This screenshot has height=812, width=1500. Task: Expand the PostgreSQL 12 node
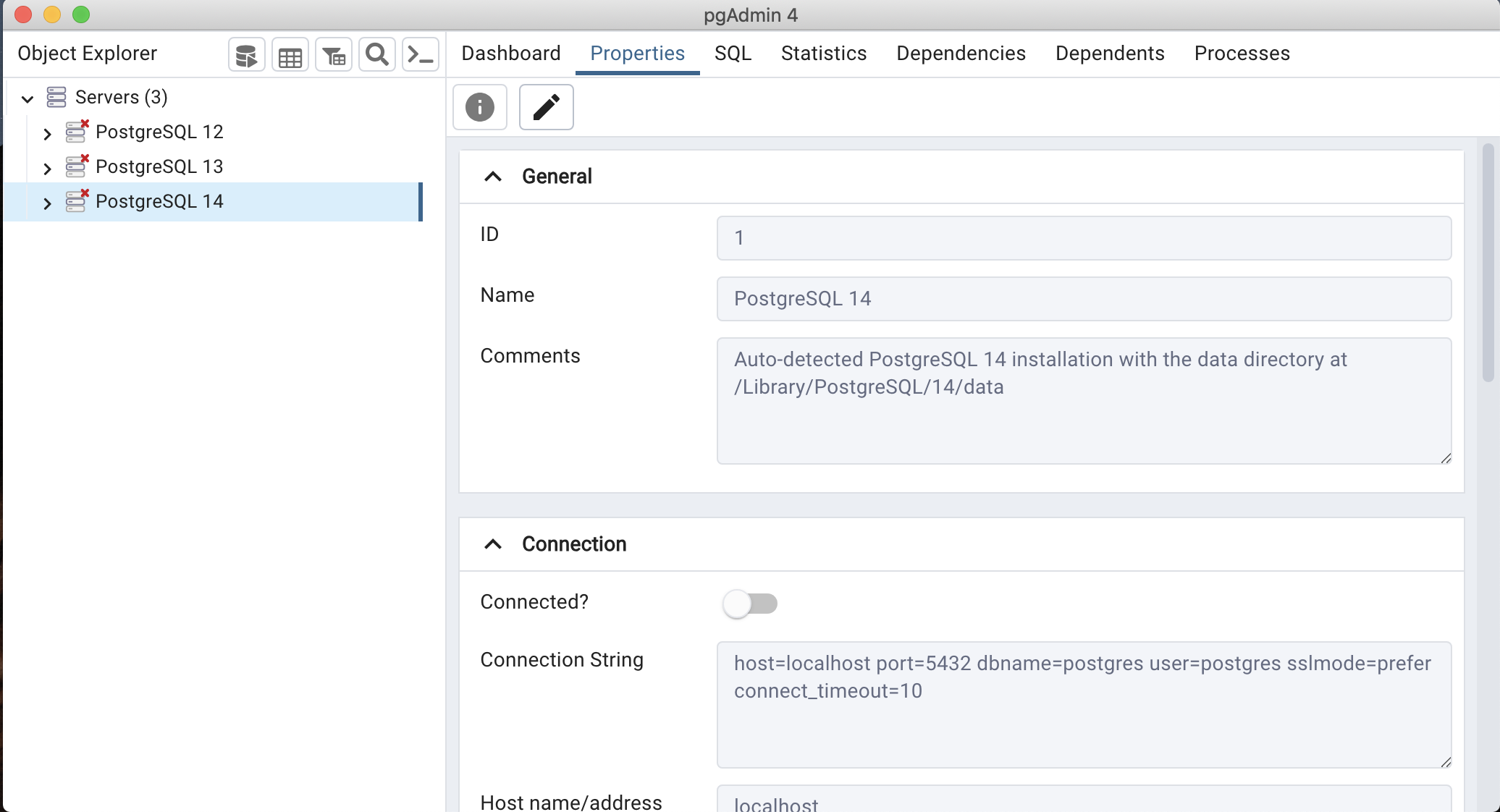(x=47, y=134)
